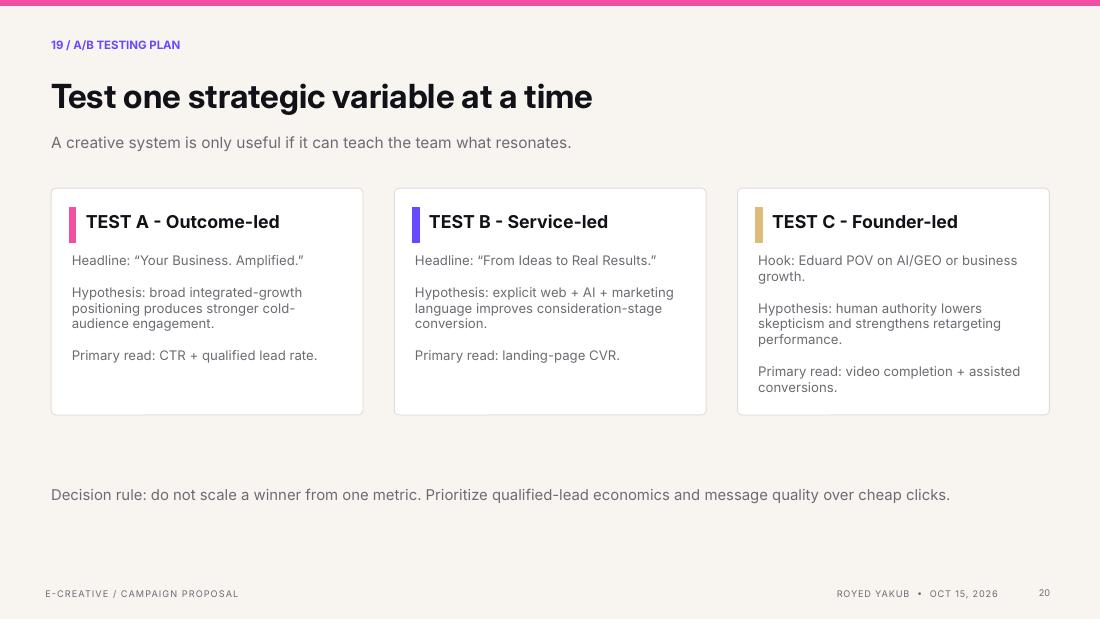This screenshot has width=1100, height=619.
Task: Select the TEST C - Founder-led heading
Action: point(865,222)
